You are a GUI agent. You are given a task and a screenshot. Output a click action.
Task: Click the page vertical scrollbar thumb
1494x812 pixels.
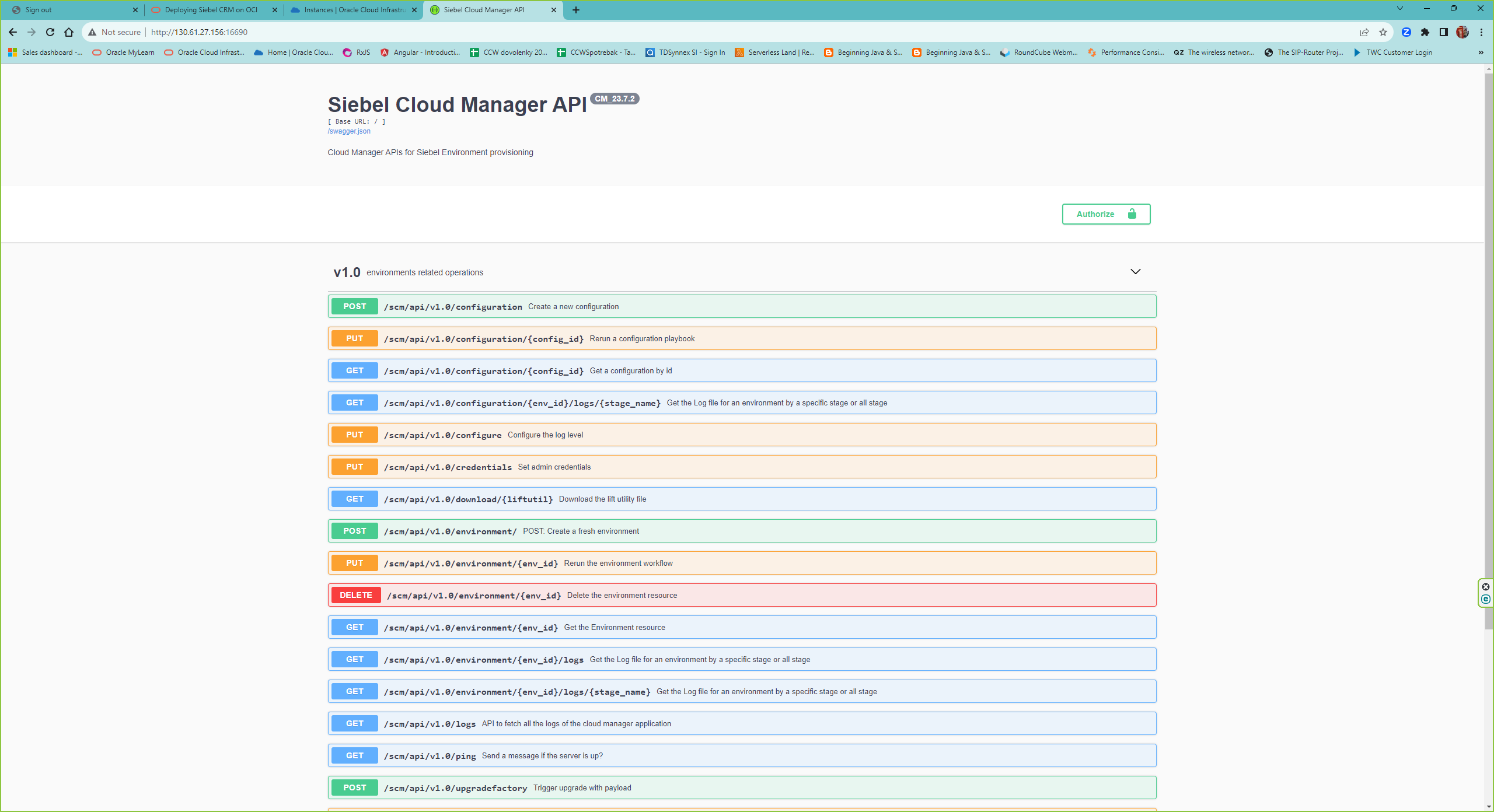(1489, 350)
